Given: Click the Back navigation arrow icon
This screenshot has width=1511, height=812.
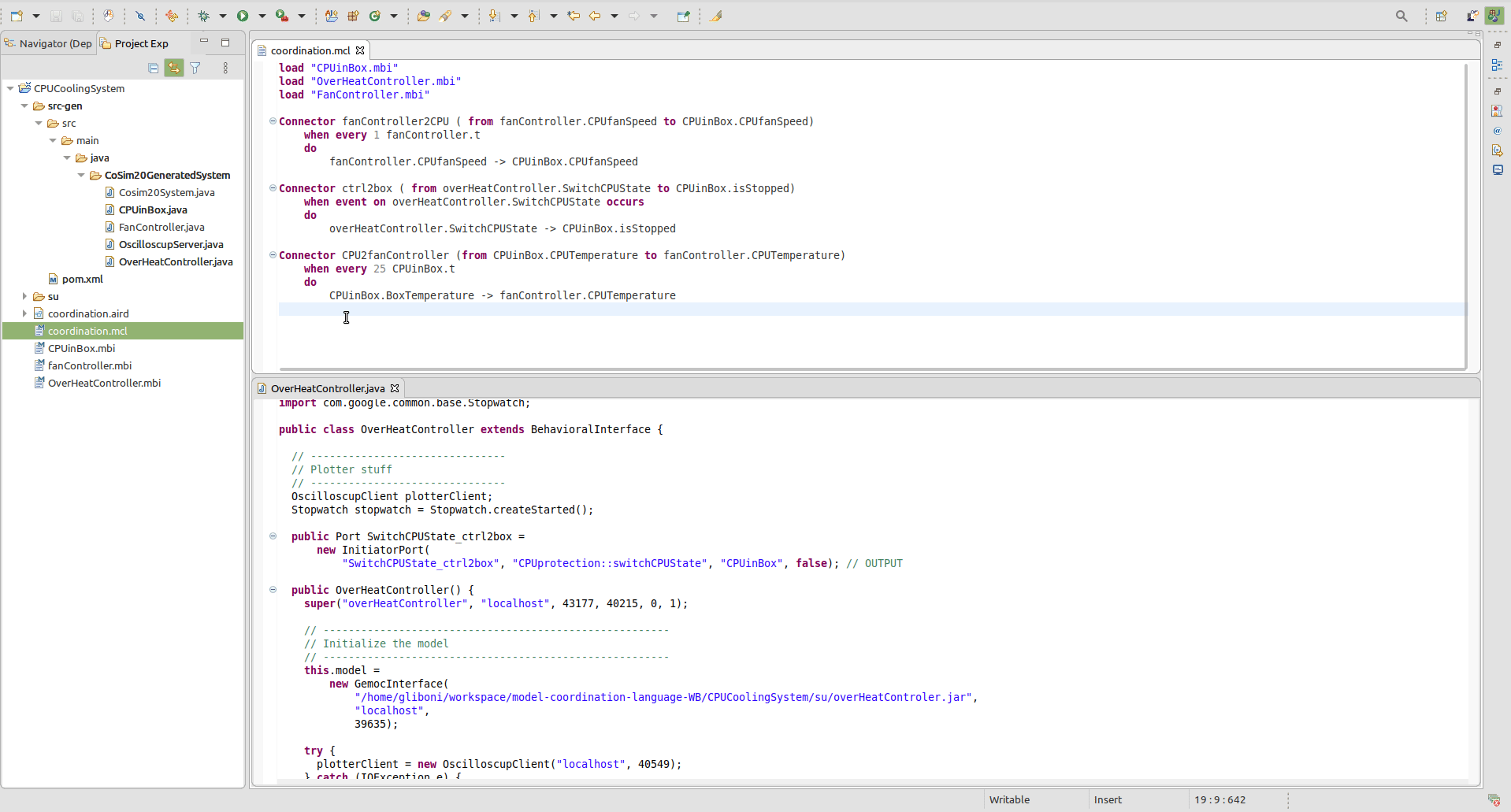Looking at the screenshot, I should (x=596, y=16).
